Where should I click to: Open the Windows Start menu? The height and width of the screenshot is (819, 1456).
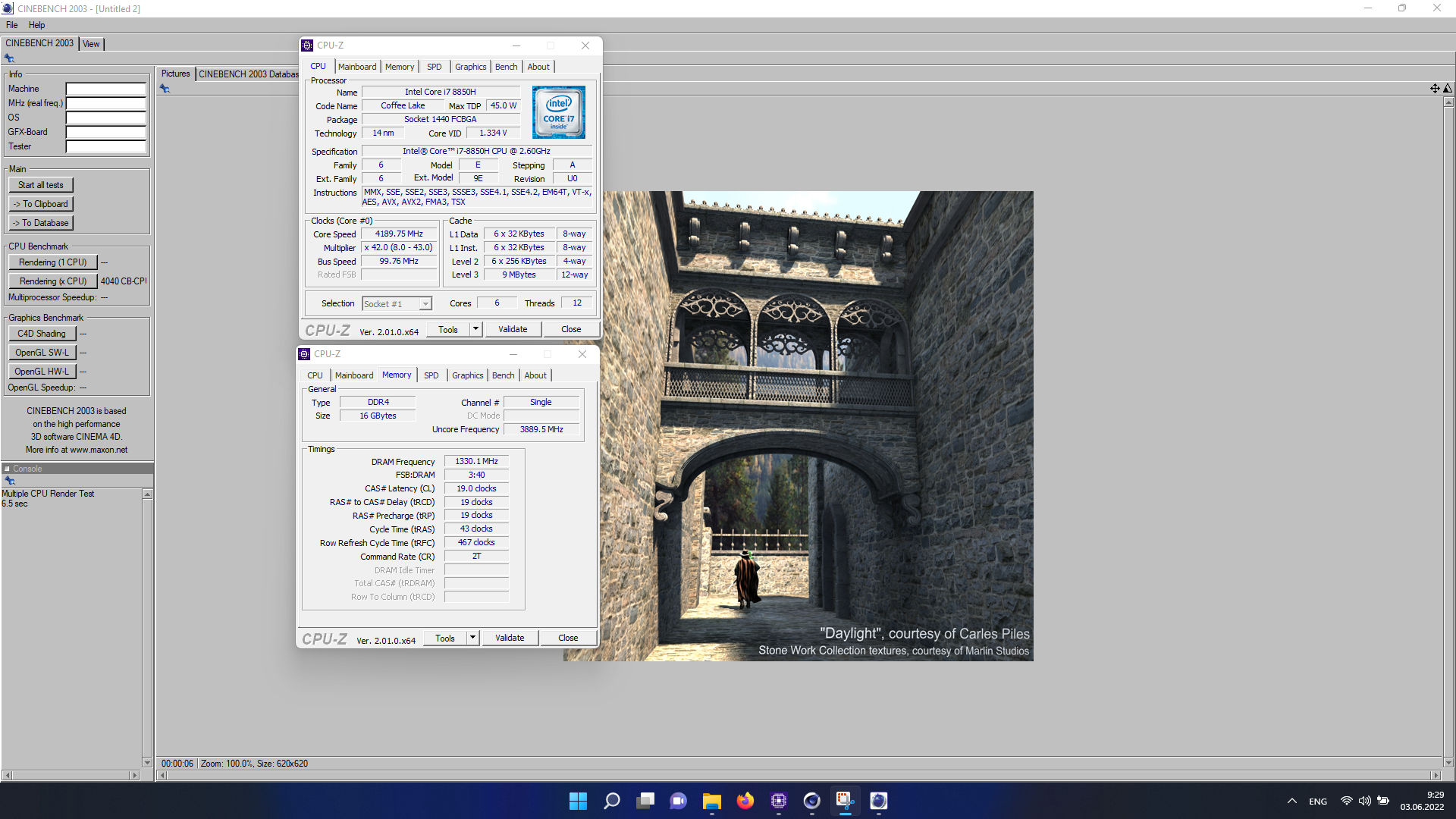578,801
